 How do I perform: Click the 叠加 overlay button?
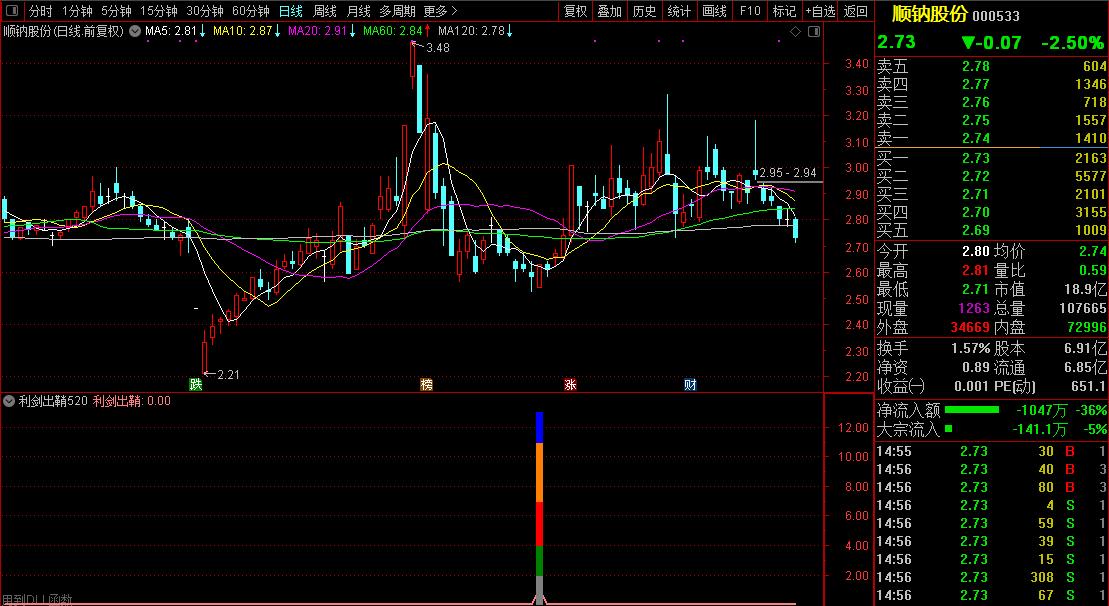click(x=610, y=11)
